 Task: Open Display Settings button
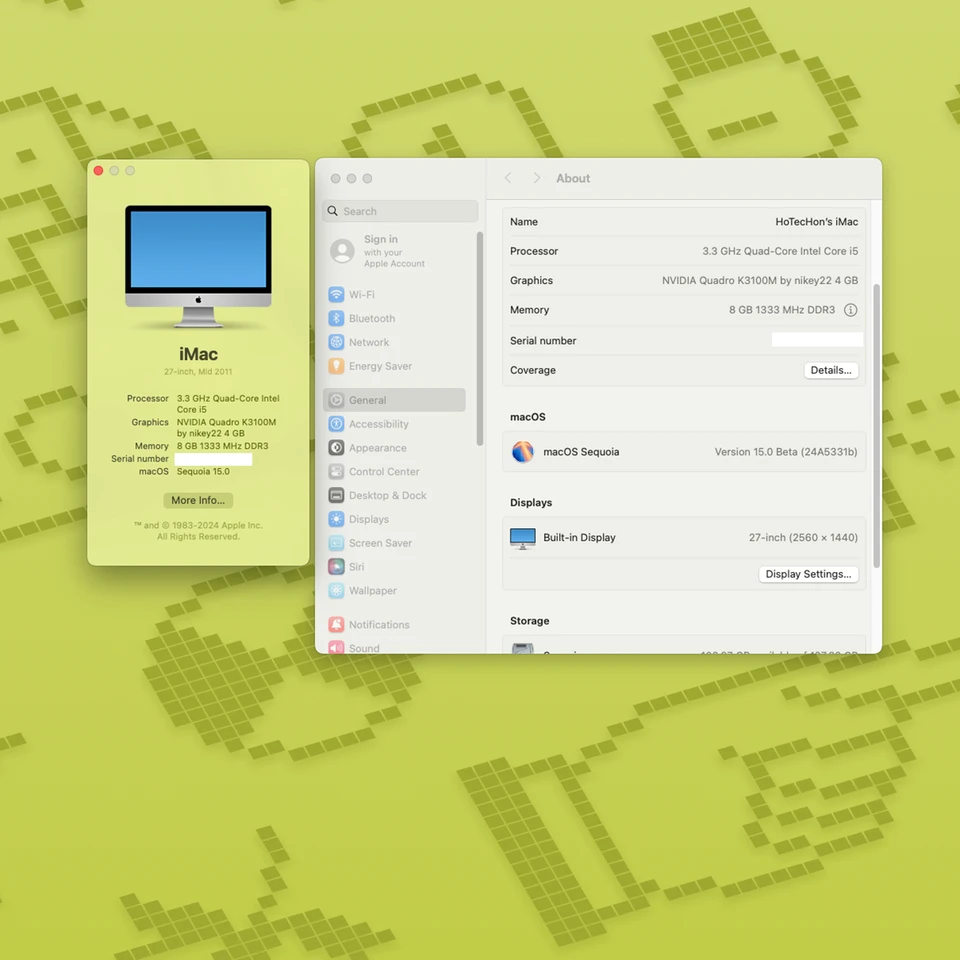pyautogui.click(x=808, y=574)
